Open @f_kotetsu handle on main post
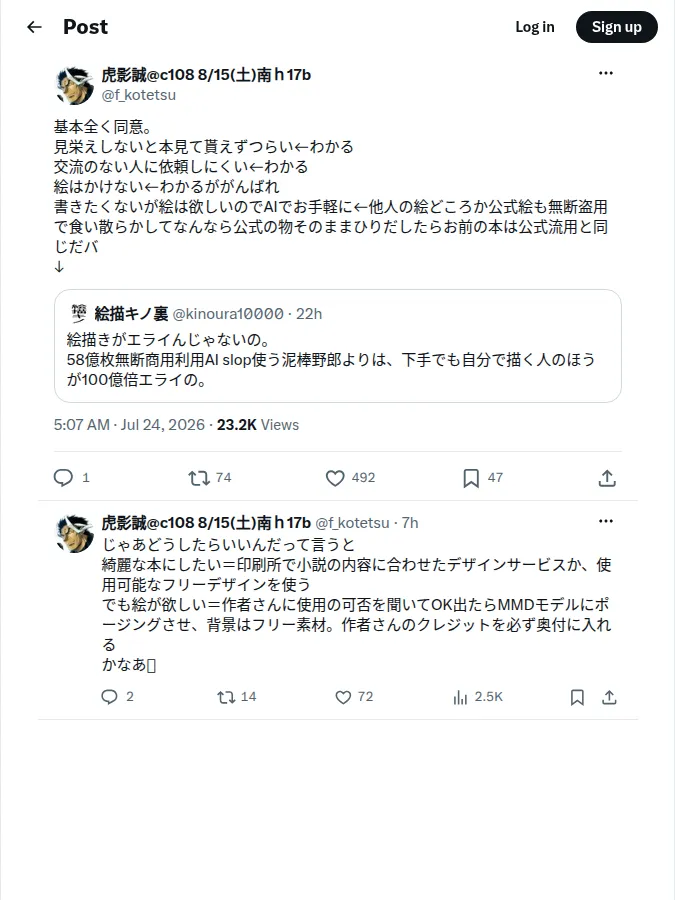The width and height of the screenshot is (675, 900). pyautogui.click(x=139, y=95)
